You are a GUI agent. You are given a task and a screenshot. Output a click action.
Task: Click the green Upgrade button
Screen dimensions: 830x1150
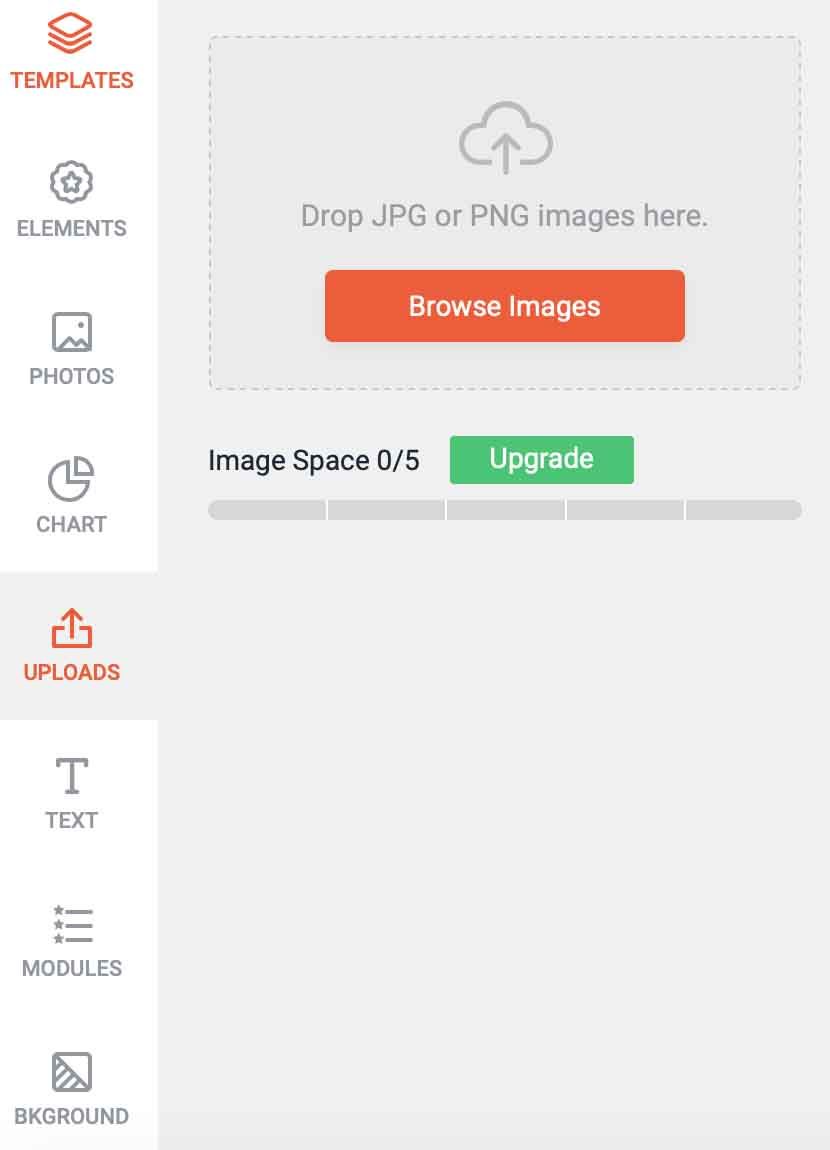[542, 460]
